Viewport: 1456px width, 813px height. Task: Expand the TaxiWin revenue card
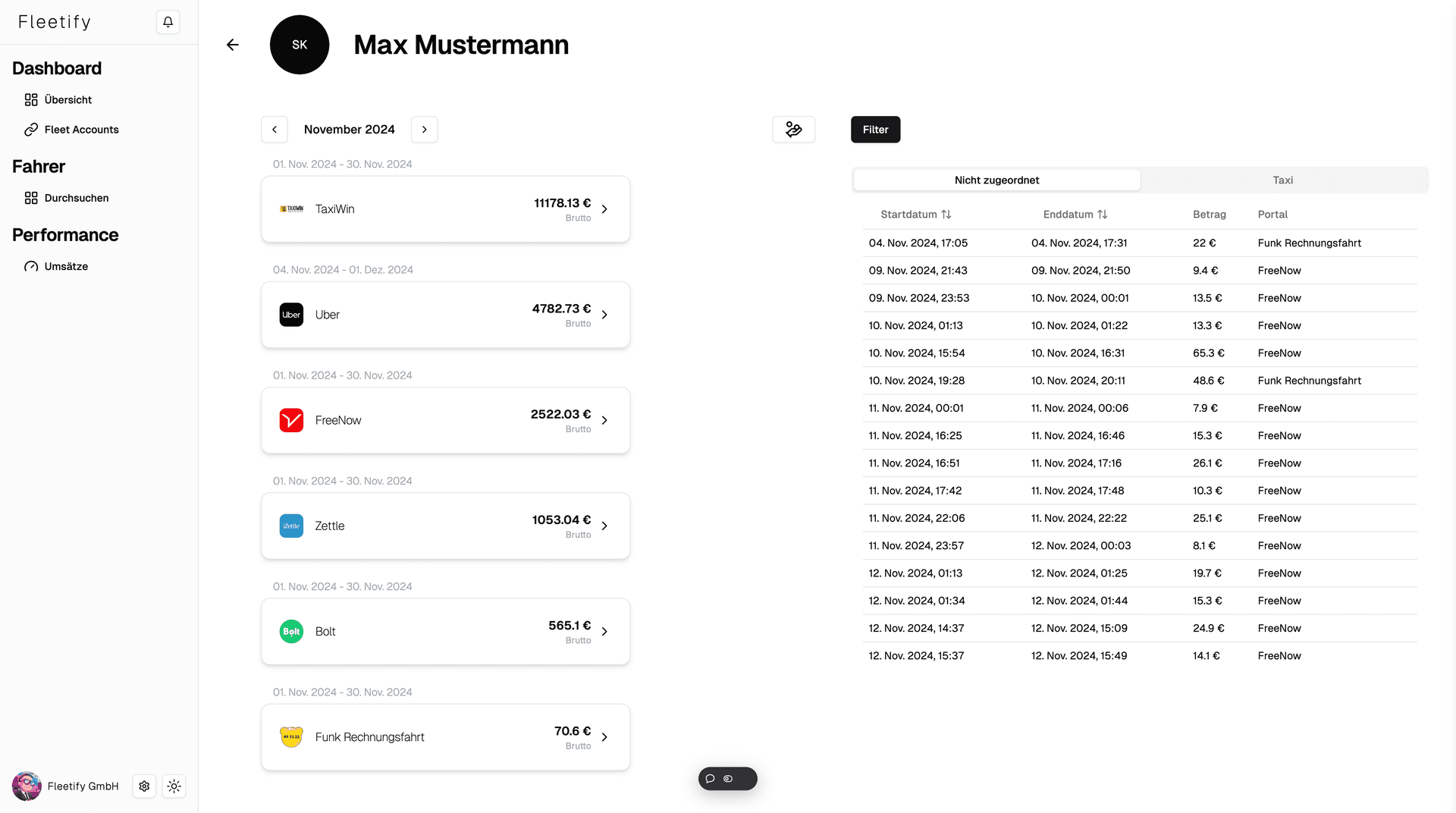(x=604, y=209)
